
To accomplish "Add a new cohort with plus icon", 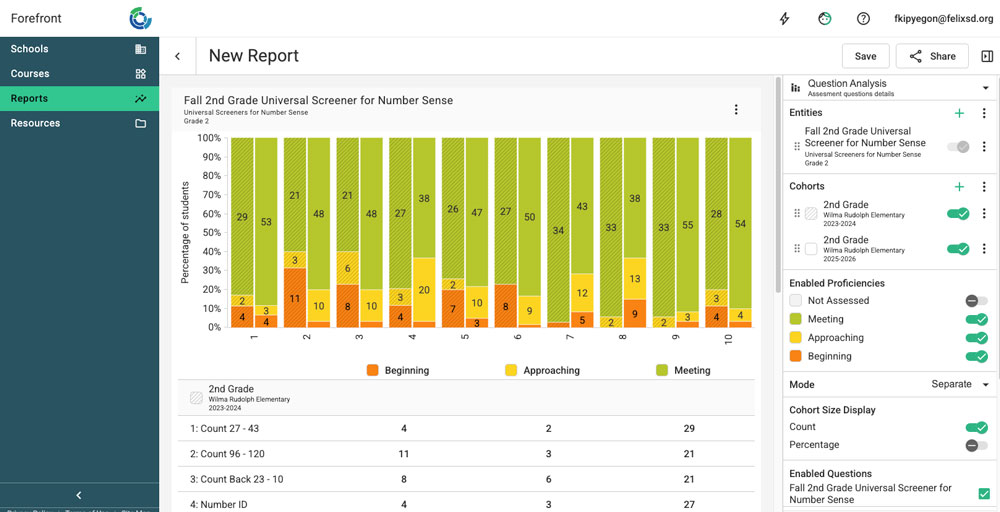I will pos(959,186).
